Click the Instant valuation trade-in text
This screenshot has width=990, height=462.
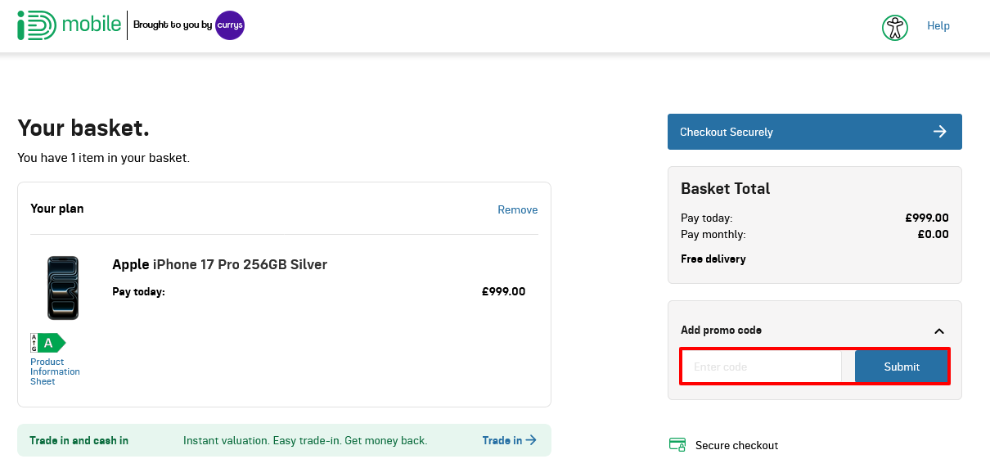click(305, 441)
